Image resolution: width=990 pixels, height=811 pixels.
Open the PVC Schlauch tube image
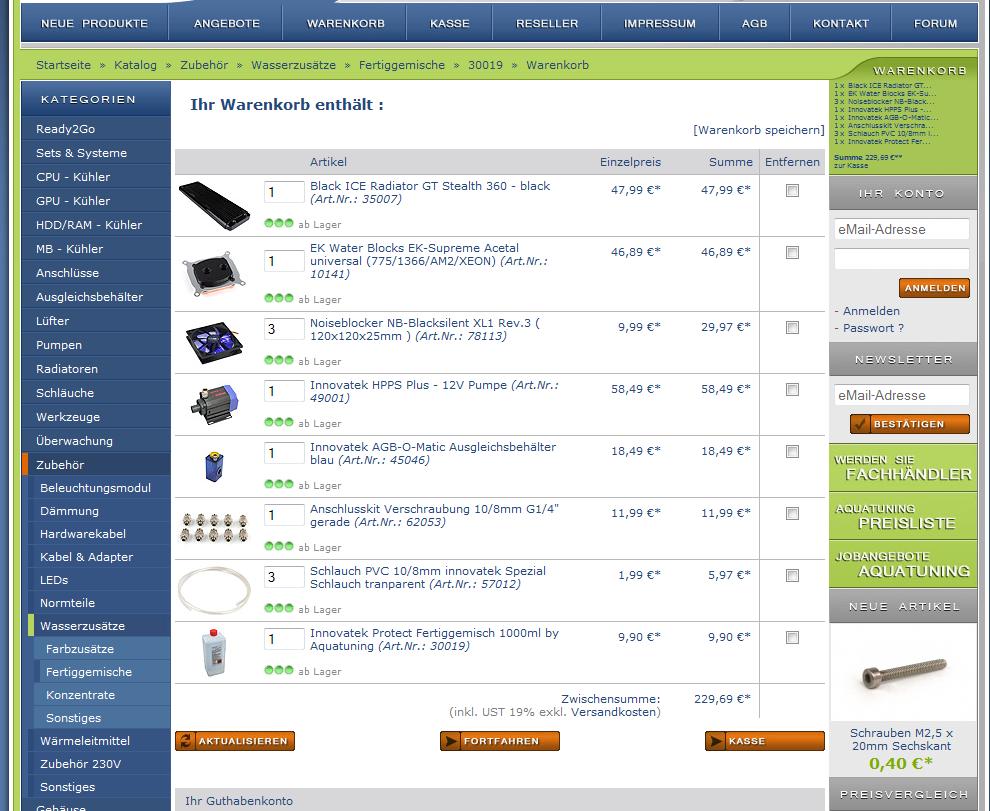pos(214,590)
